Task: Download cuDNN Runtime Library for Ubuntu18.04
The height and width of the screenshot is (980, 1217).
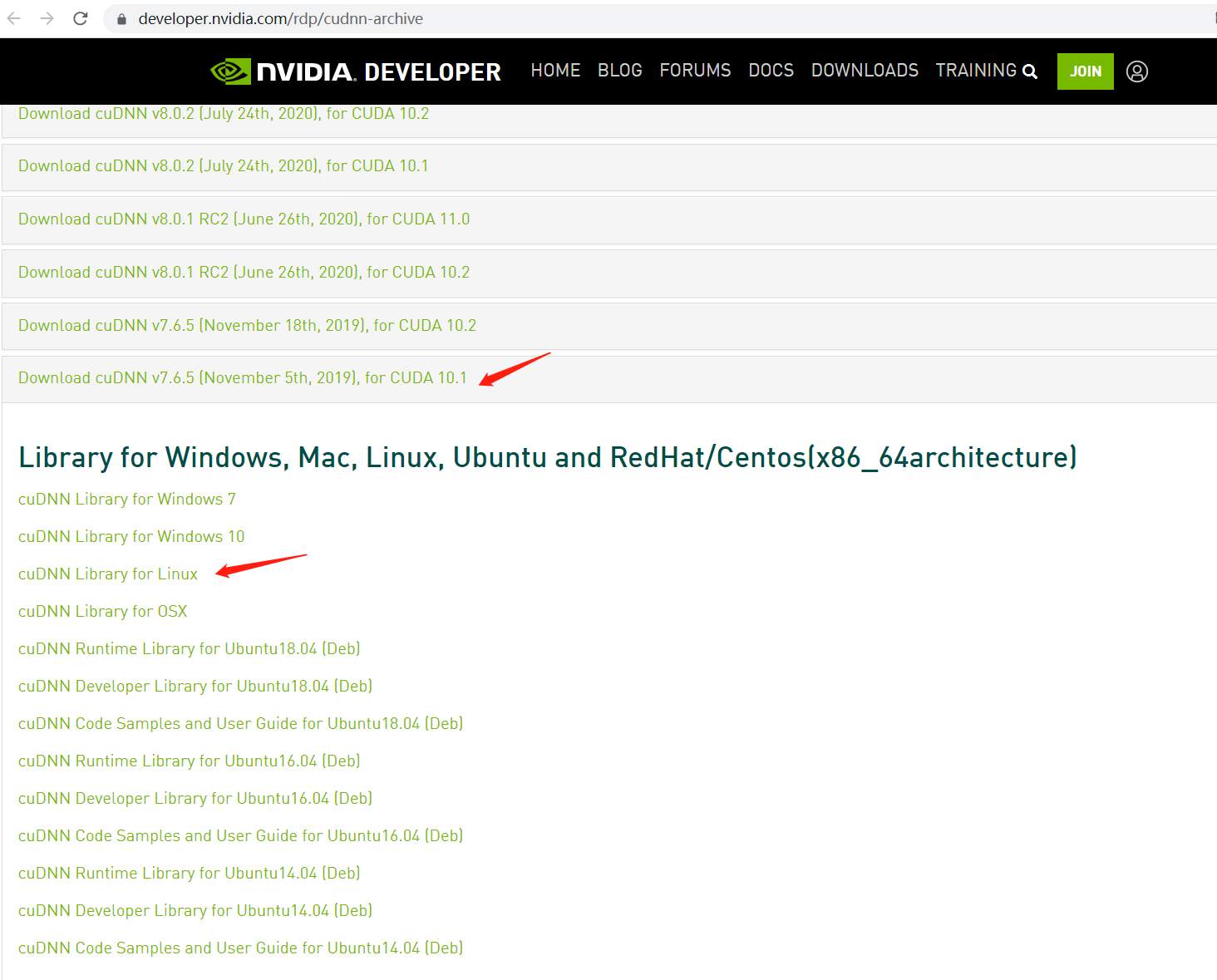Action: pos(189,649)
